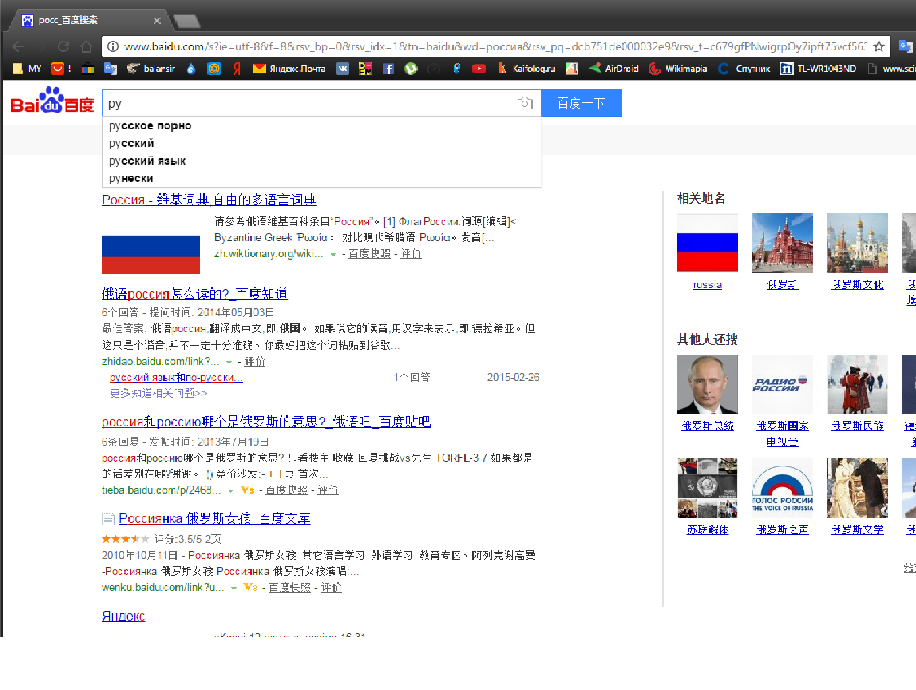
Task: Open the Яндекс.Почта bookmark
Action: click(x=289, y=68)
